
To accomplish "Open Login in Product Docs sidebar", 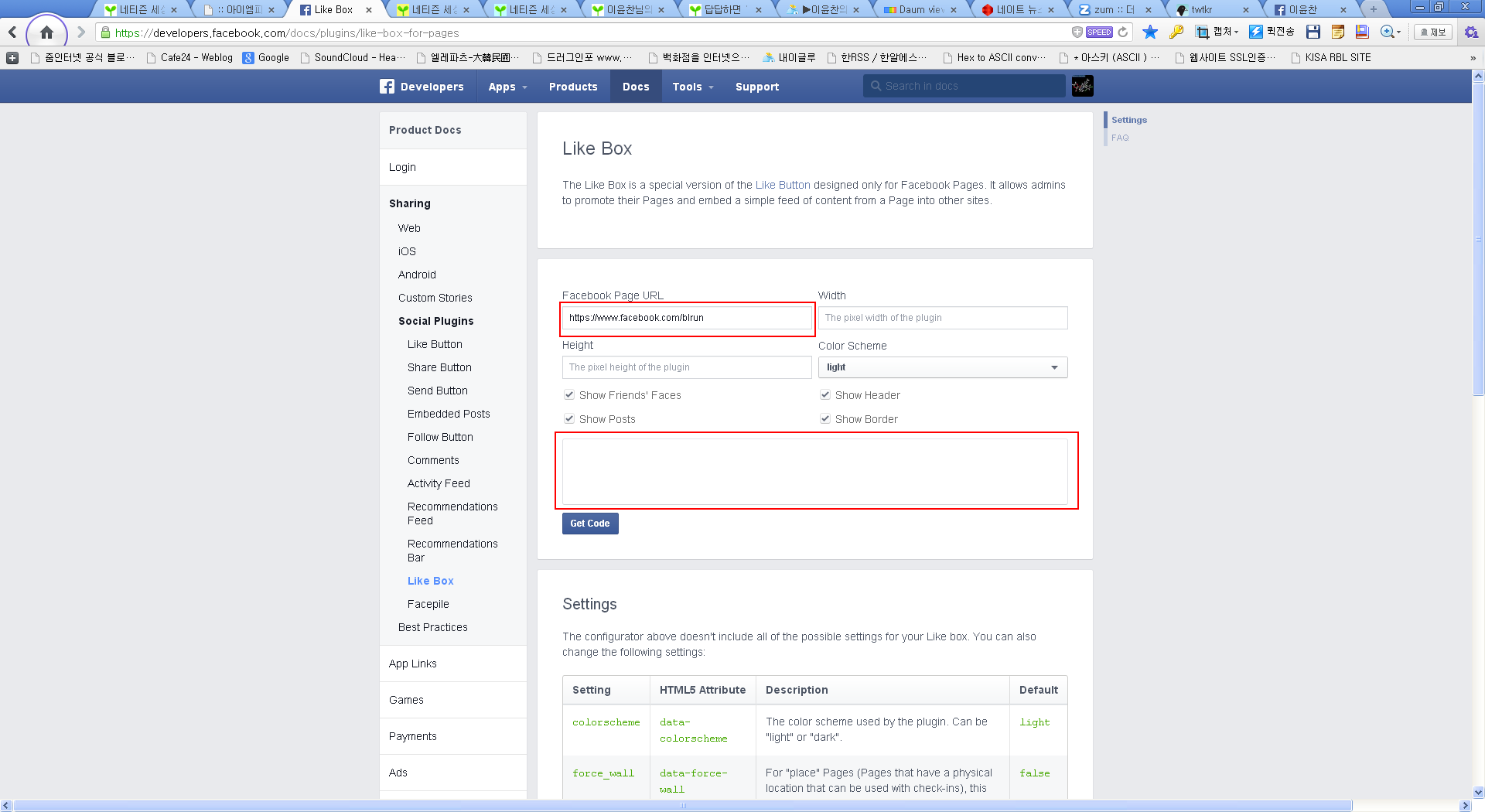I will 402,167.
